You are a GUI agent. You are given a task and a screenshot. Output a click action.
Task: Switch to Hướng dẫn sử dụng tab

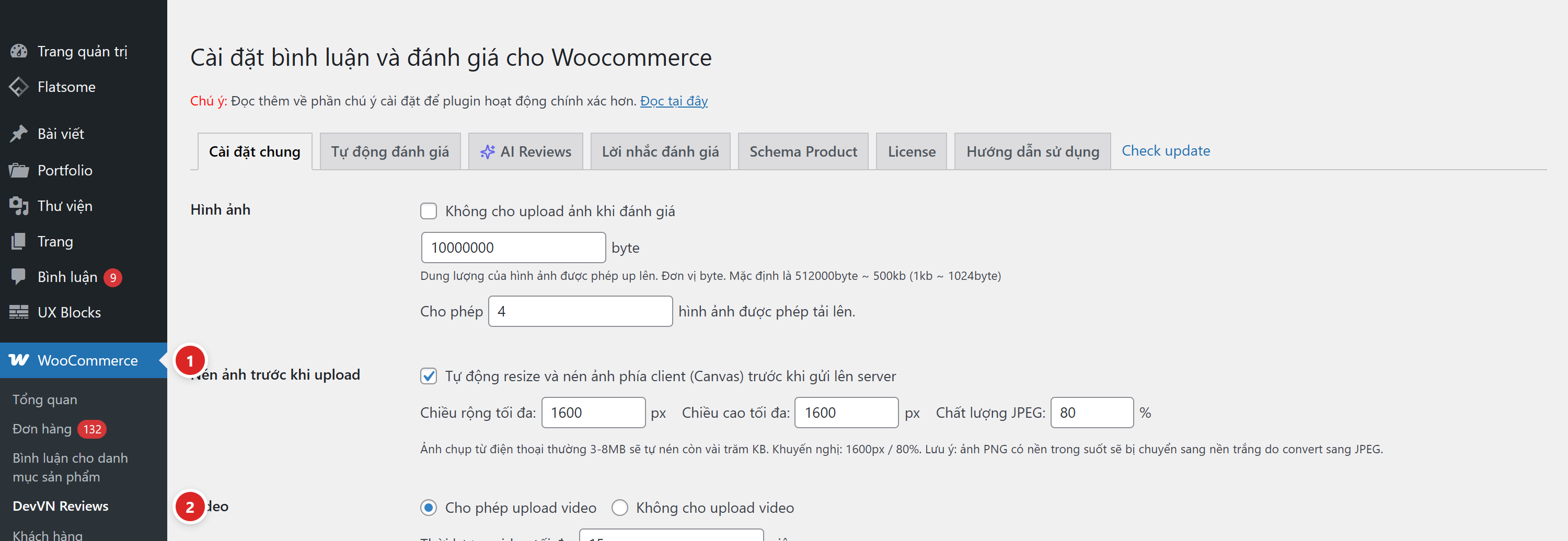1032,151
